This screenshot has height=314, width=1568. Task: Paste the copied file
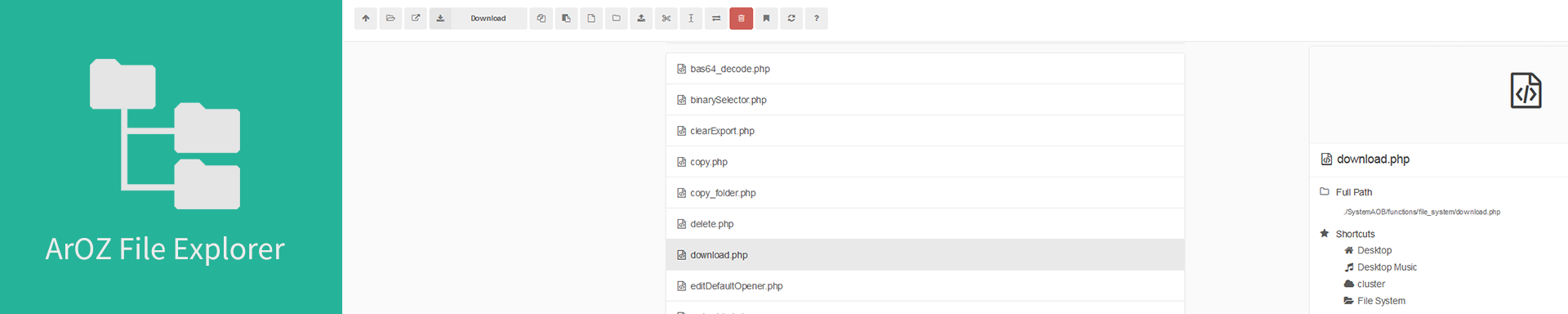[x=566, y=18]
